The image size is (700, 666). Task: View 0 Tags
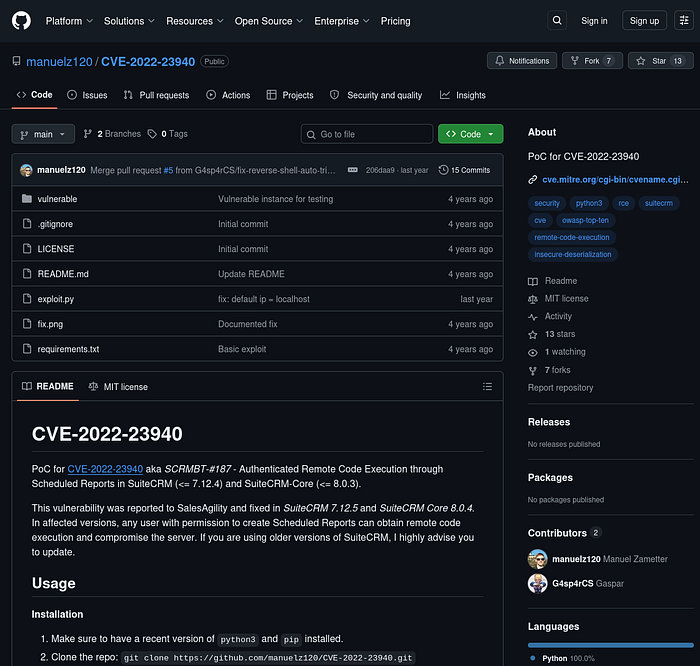point(168,134)
